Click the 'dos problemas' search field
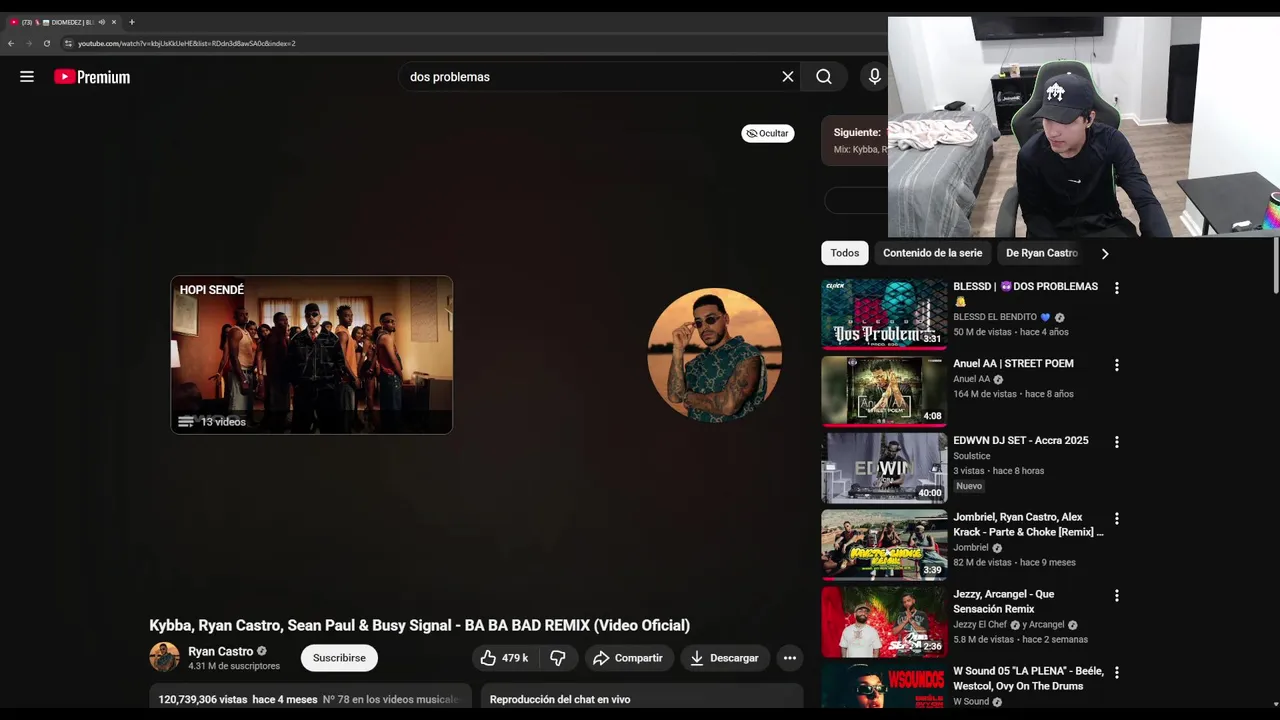1280x720 pixels. tap(590, 77)
